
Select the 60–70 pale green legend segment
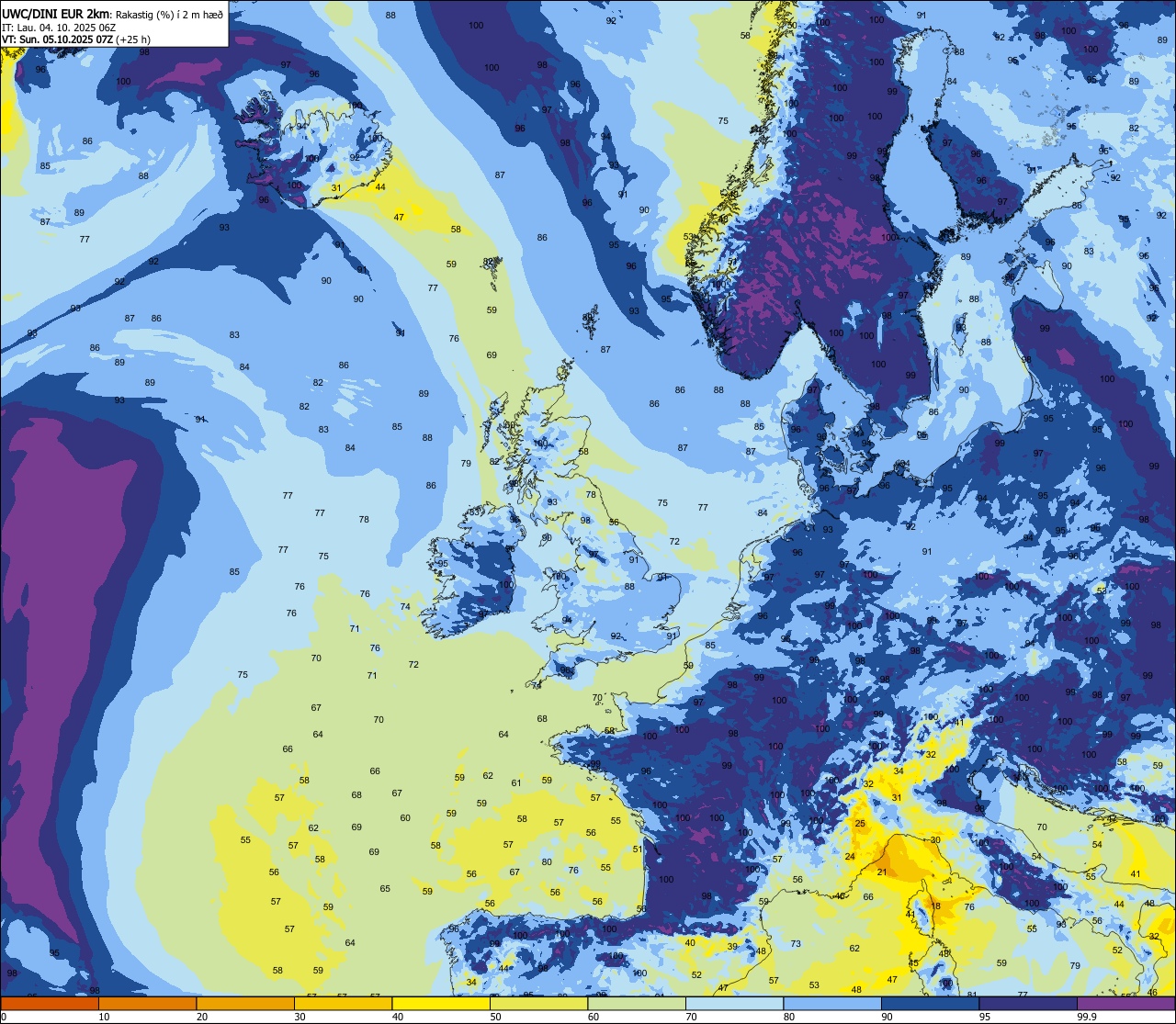click(x=637, y=1003)
